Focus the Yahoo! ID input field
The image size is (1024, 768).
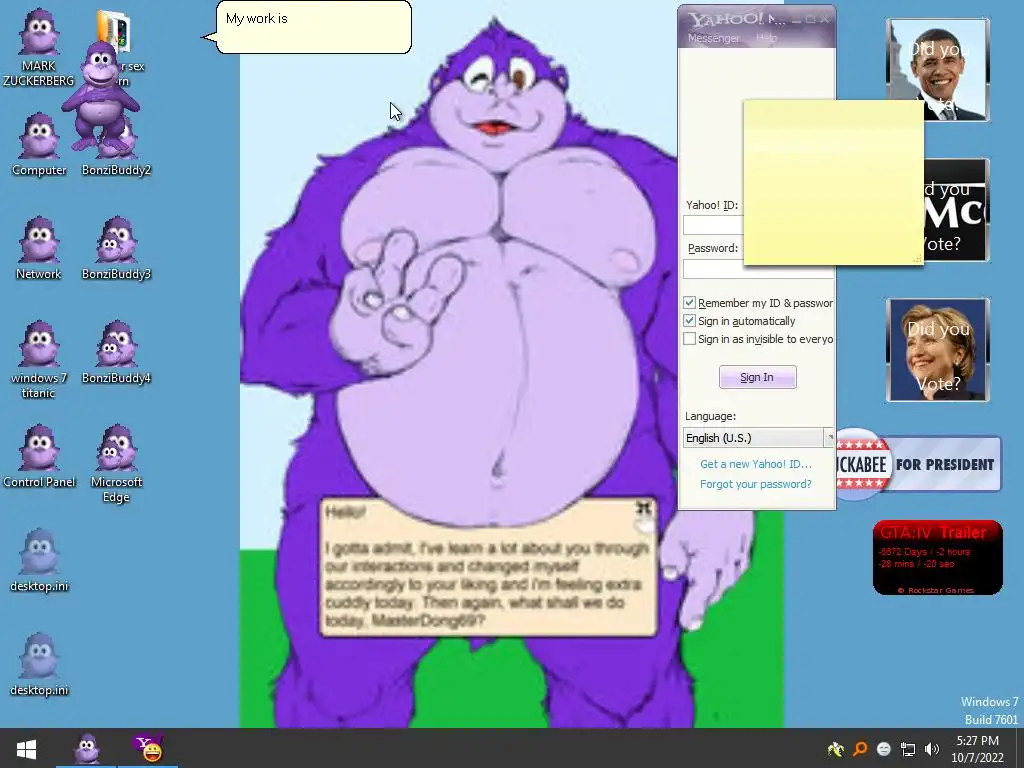[713, 225]
